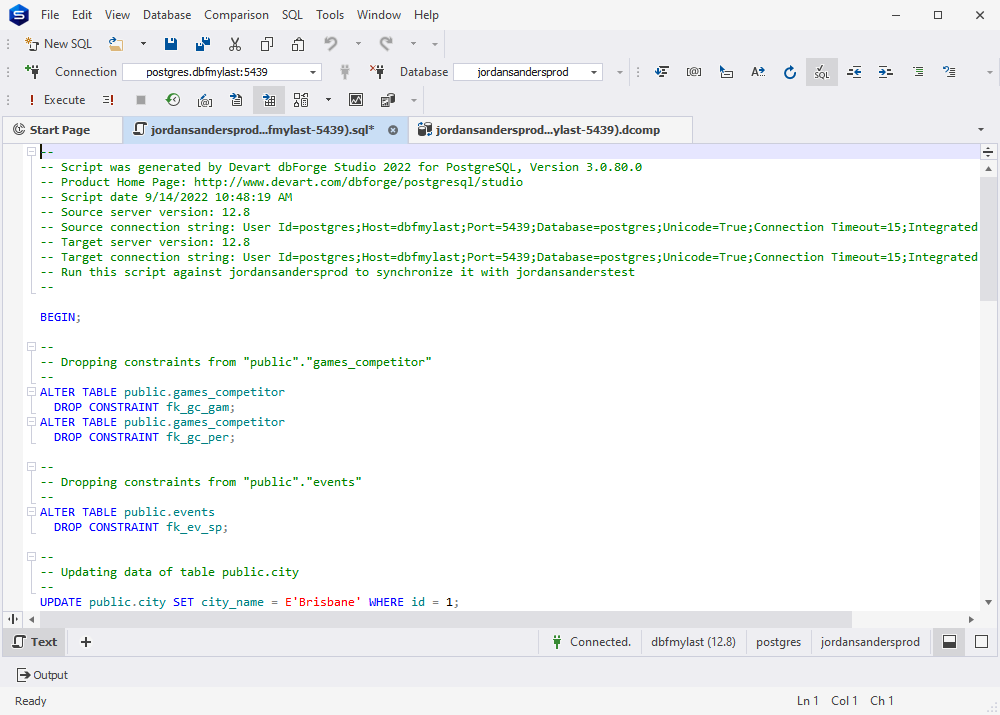Viewport: 1000px width, 715px height.
Task: Open a file with the folder icon
Action: pyautogui.click(x=115, y=44)
